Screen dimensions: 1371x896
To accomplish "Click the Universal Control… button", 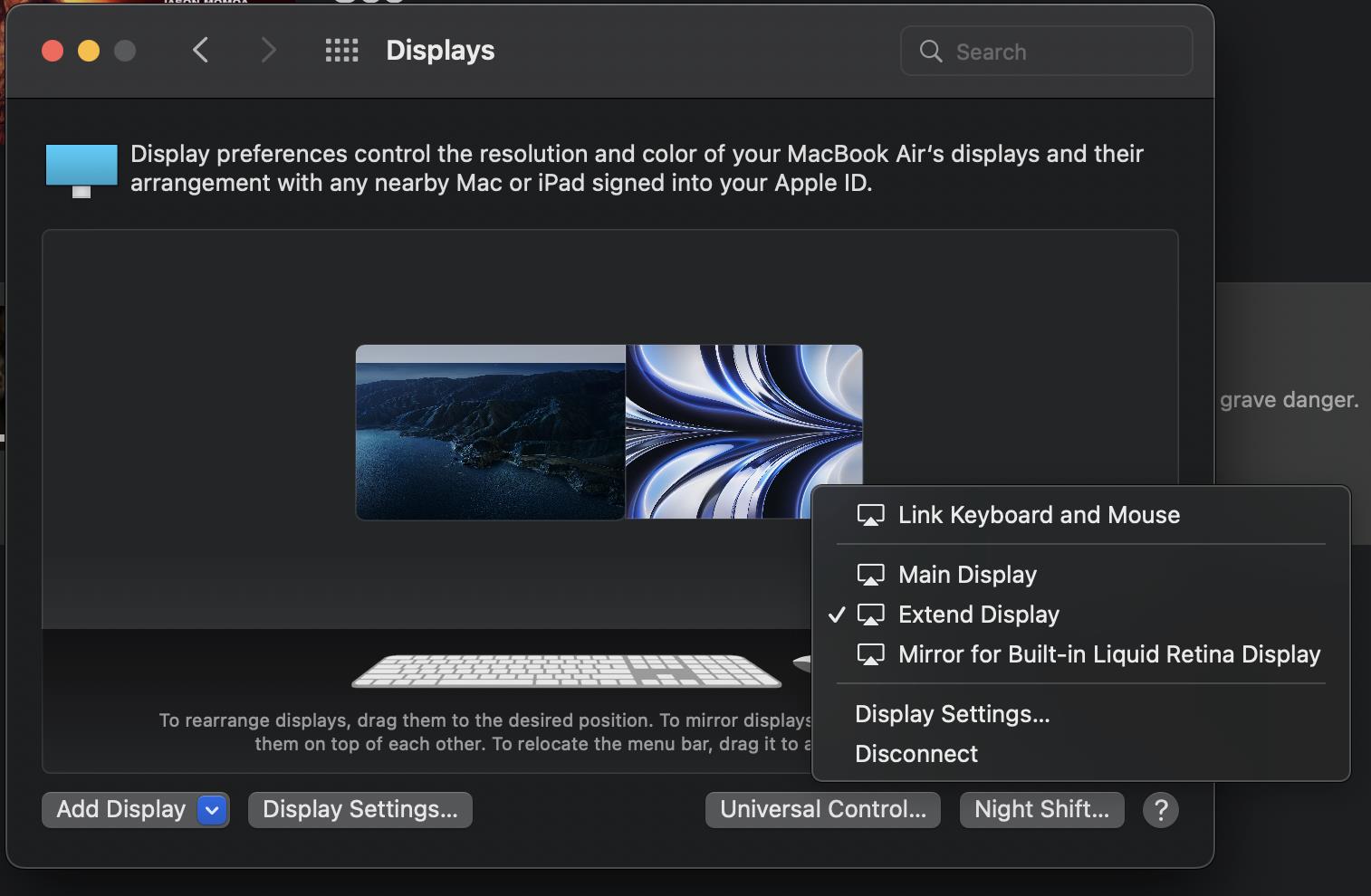I will click(x=822, y=810).
